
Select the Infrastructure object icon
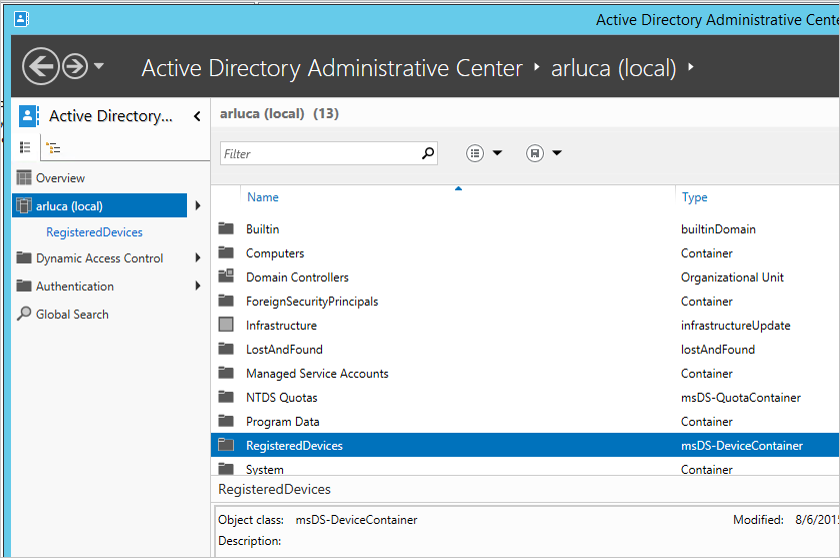pyautogui.click(x=226, y=325)
